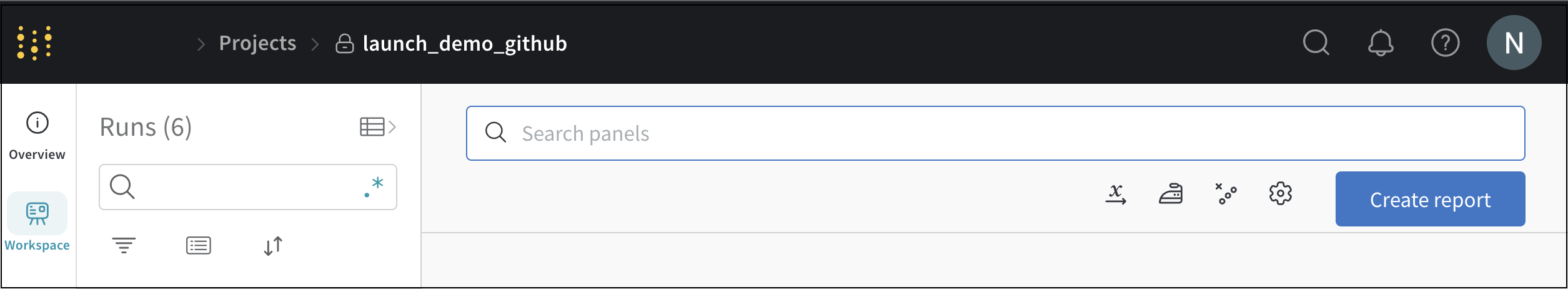Screen dimensions: 1568x289
Task: Click the Create report button
Action: 1430,200
